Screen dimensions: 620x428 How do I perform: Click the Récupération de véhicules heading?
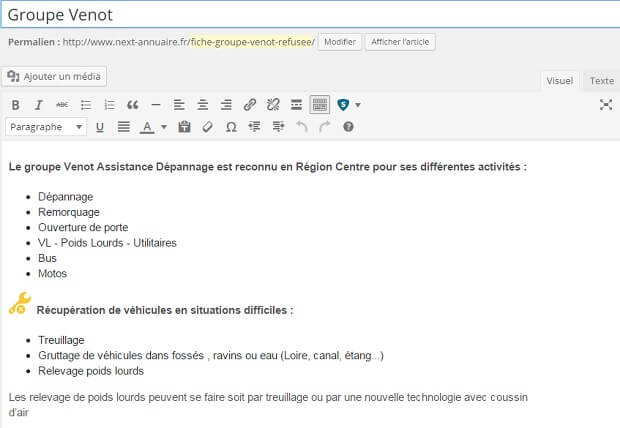coord(165,310)
